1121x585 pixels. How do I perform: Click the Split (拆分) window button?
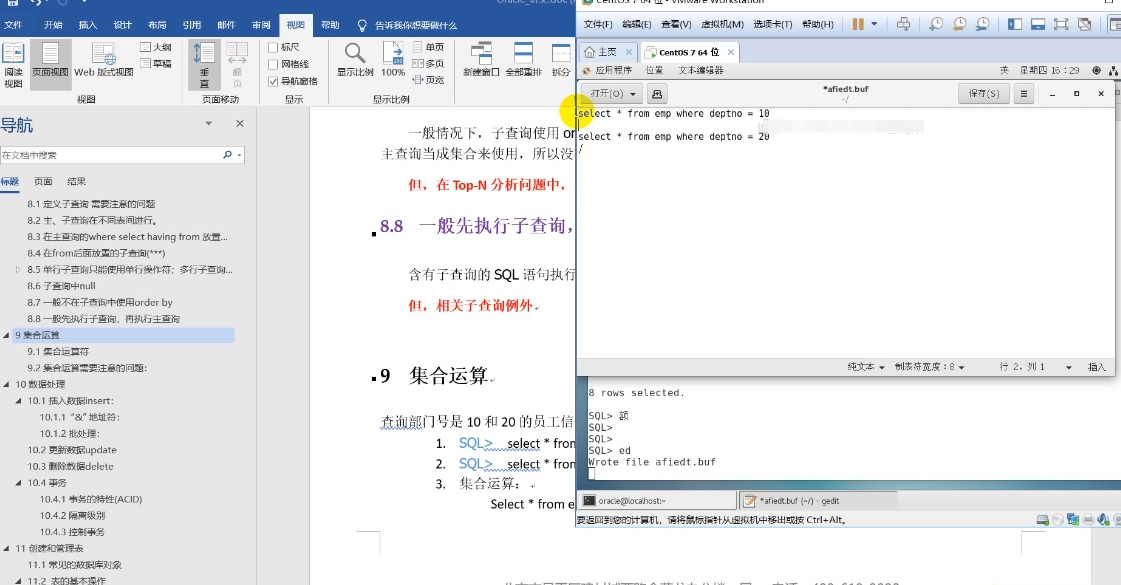561,60
